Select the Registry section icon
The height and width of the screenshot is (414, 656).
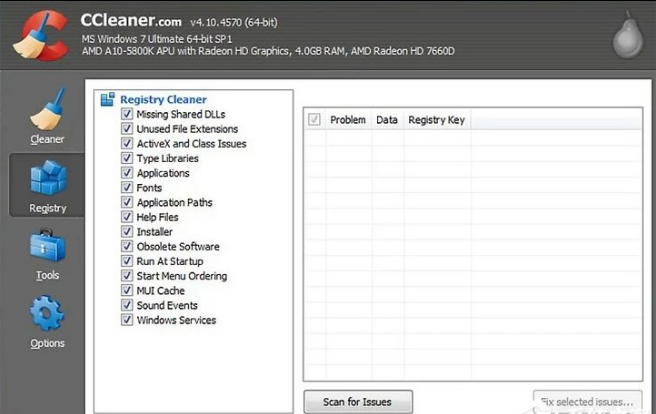point(47,178)
